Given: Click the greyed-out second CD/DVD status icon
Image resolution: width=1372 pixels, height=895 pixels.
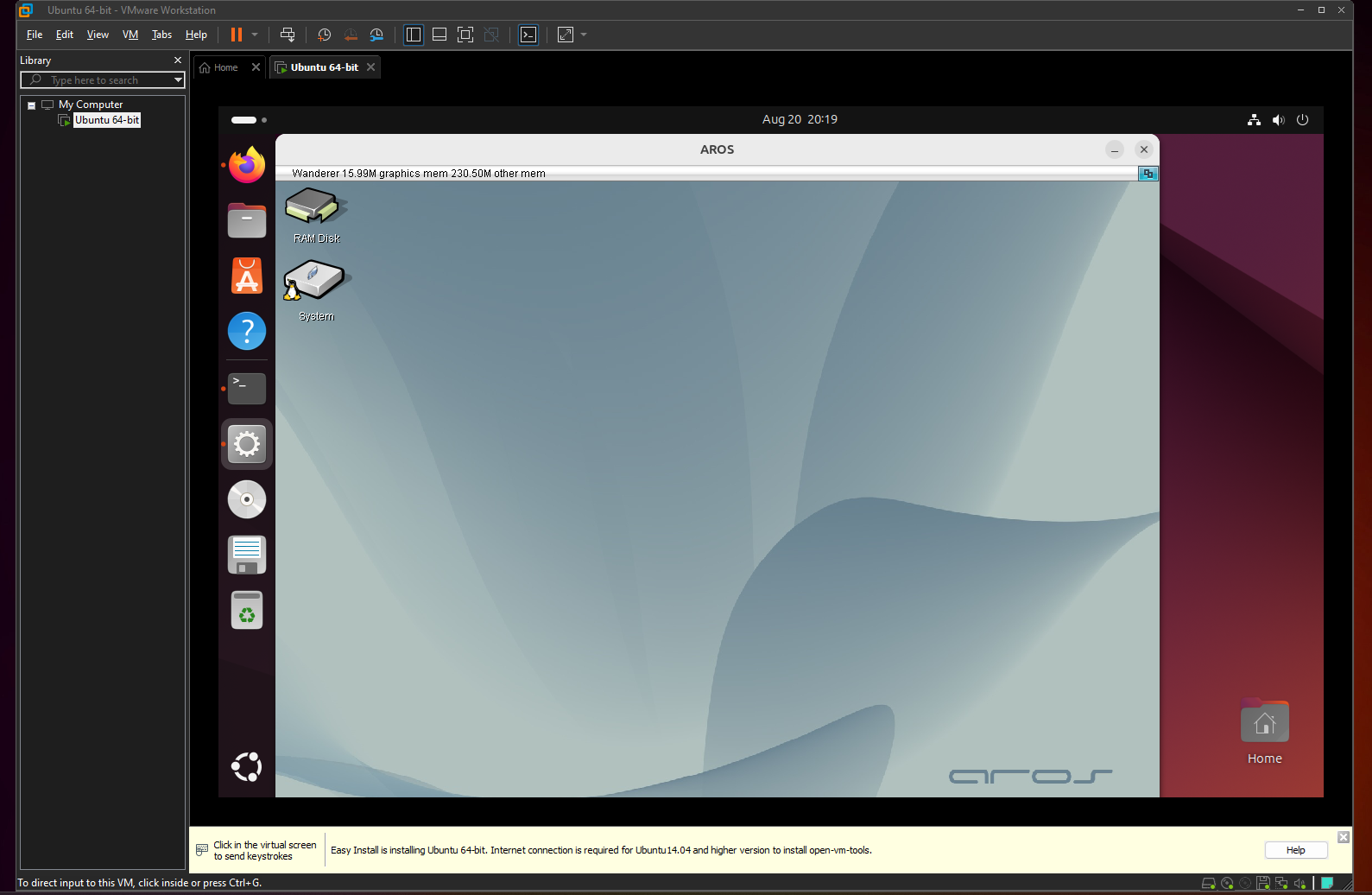Looking at the screenshot, I should point(1245,883).
